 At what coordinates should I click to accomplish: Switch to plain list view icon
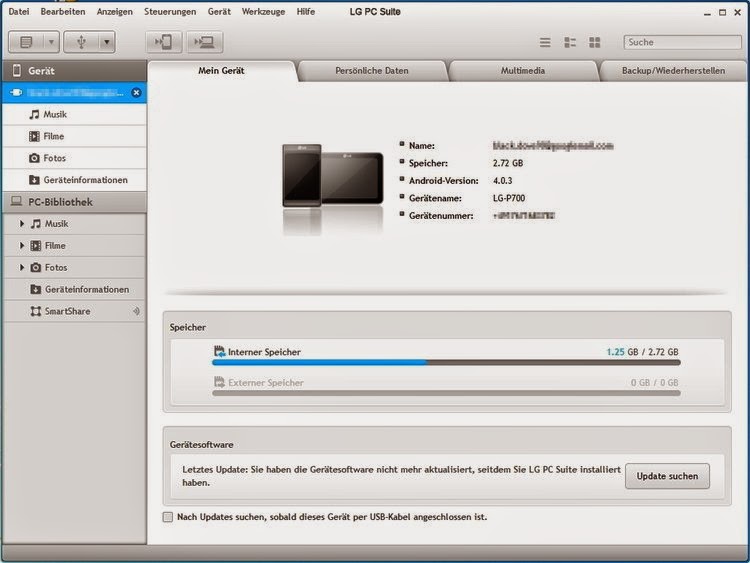tap(545, 43)
